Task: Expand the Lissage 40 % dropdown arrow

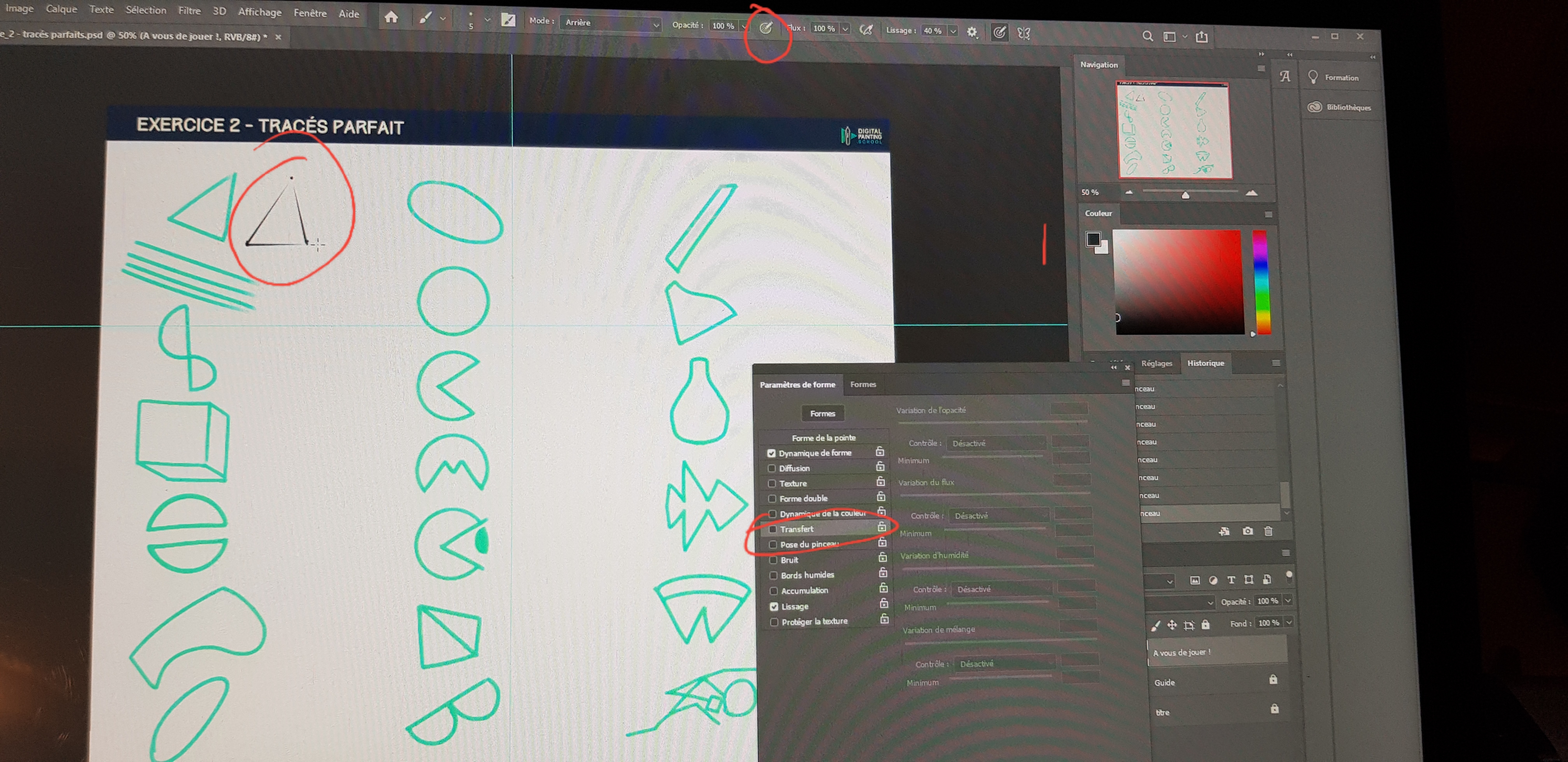Action: click(953, 31)
